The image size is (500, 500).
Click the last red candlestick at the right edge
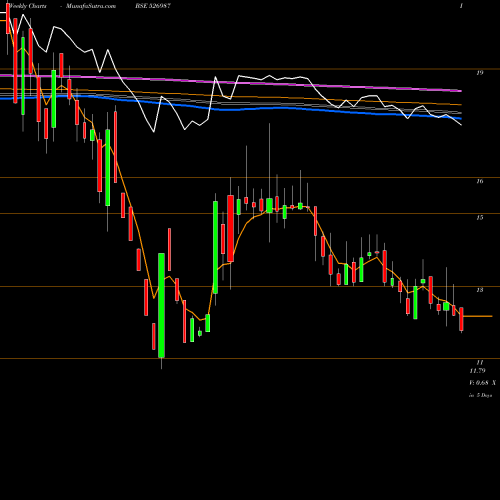point(461,319)
